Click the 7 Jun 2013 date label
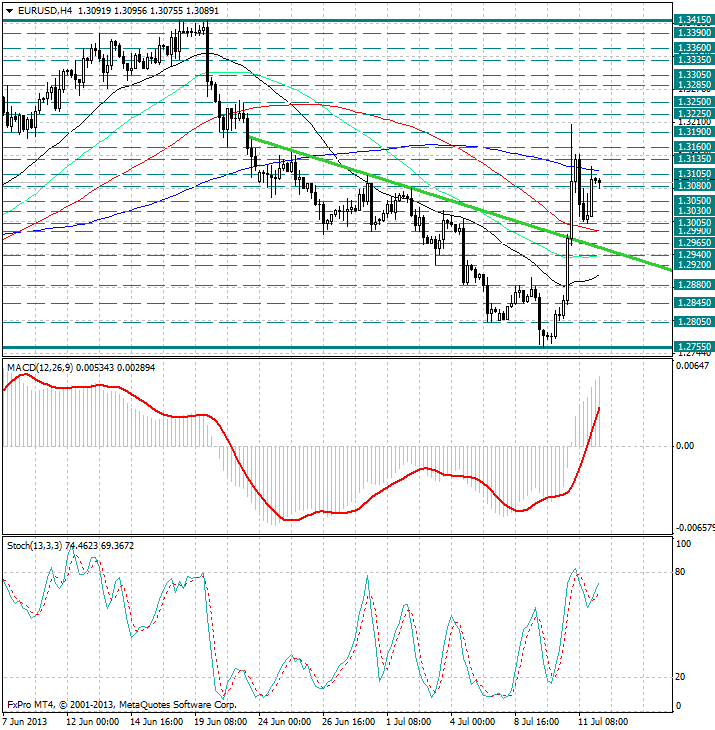 pyautogui.click(x=25, y=722)
